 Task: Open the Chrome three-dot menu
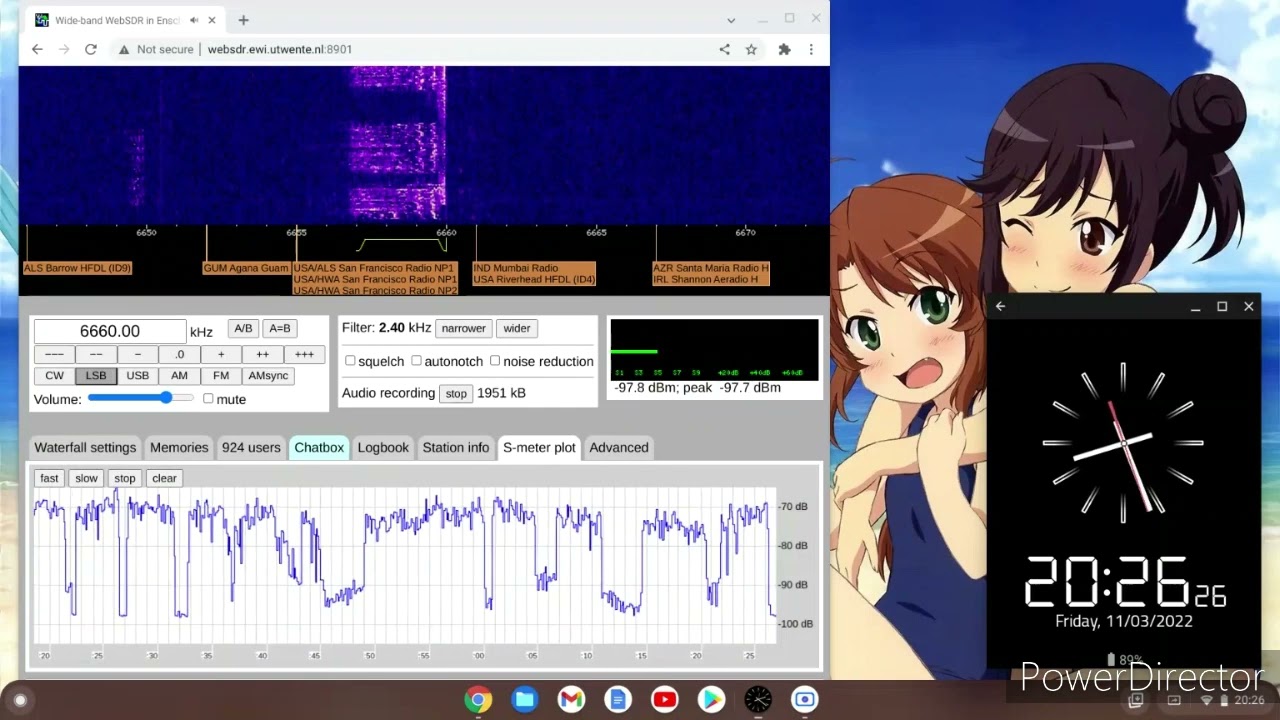(811, 49)
